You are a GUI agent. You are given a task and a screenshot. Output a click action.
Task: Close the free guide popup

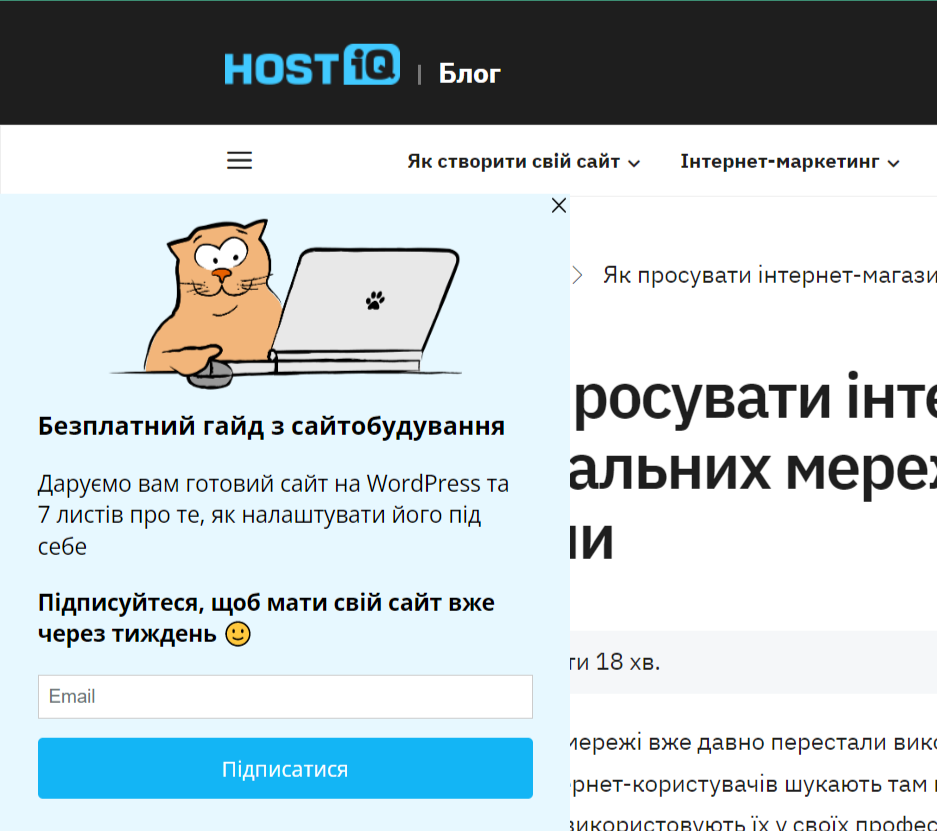(559, 206)
